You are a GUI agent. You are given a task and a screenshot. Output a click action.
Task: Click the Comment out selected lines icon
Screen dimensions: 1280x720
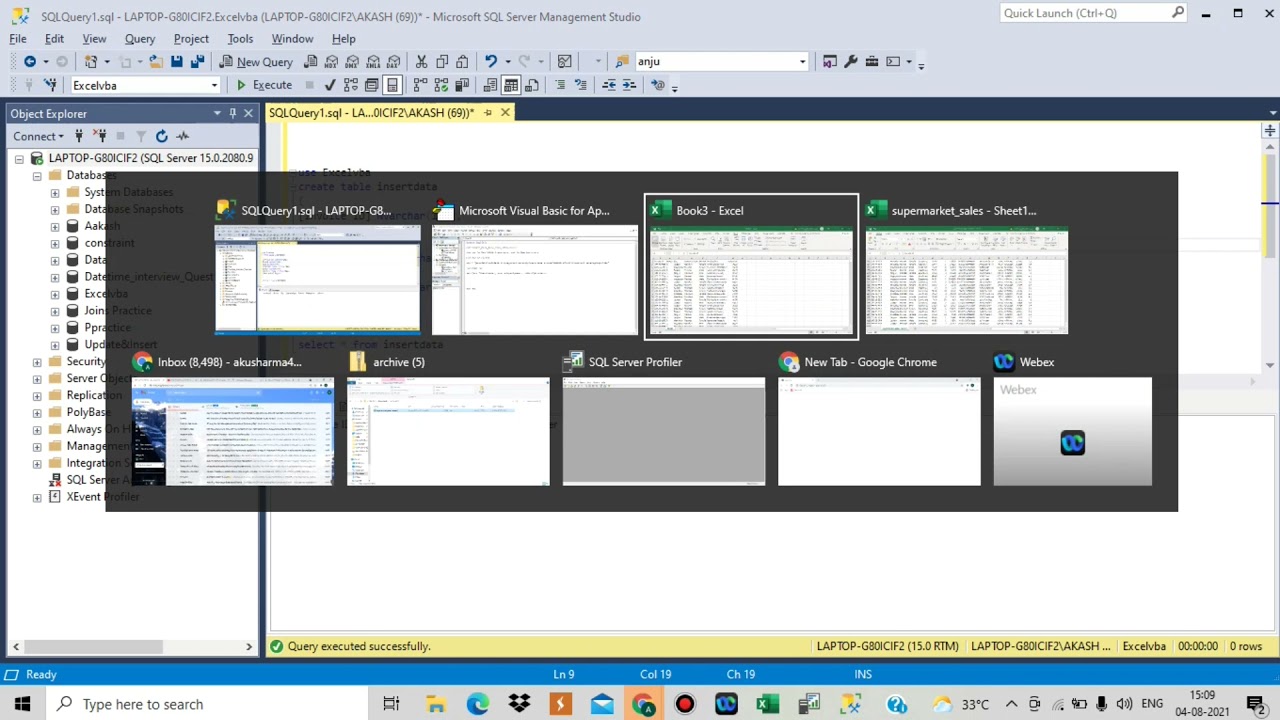[559, 86]
